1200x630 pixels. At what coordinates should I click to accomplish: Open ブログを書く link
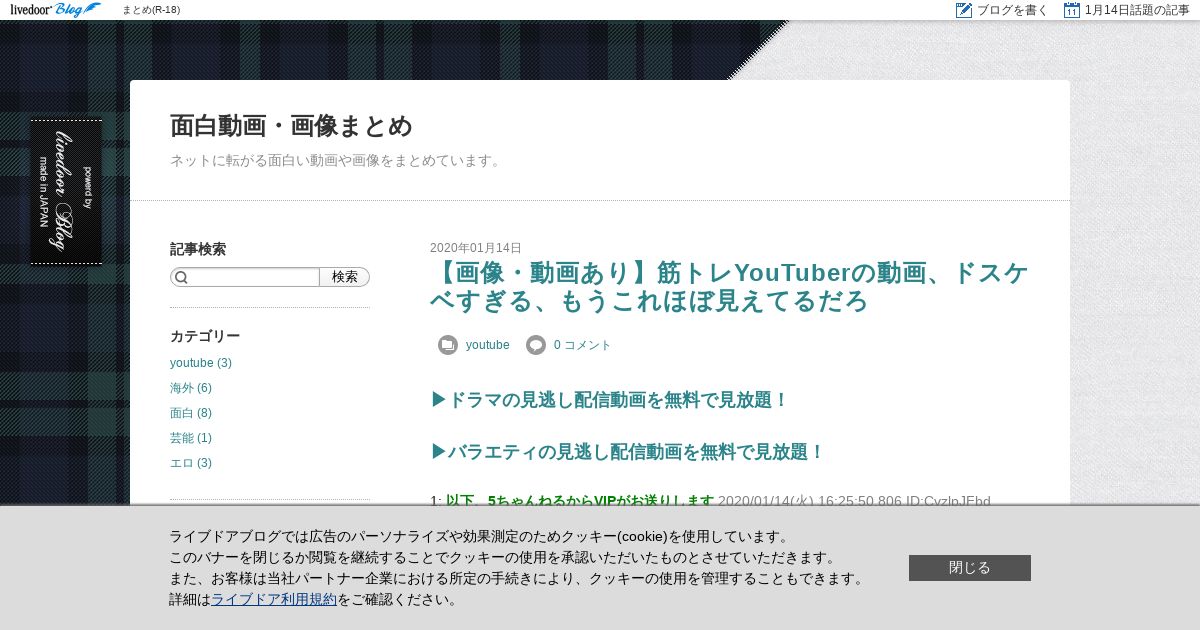pos(1012,10)
